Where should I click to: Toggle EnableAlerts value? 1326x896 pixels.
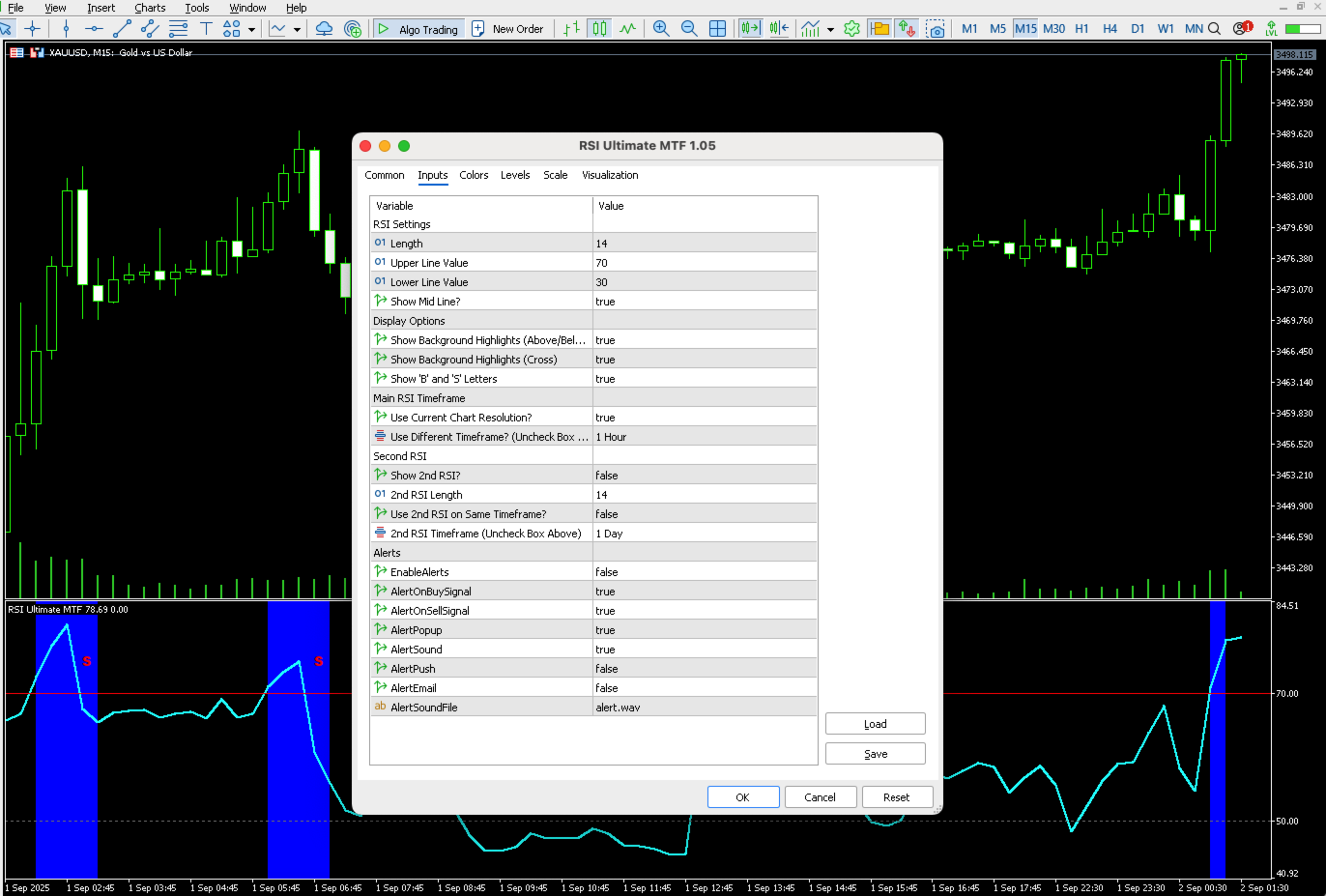705,572
